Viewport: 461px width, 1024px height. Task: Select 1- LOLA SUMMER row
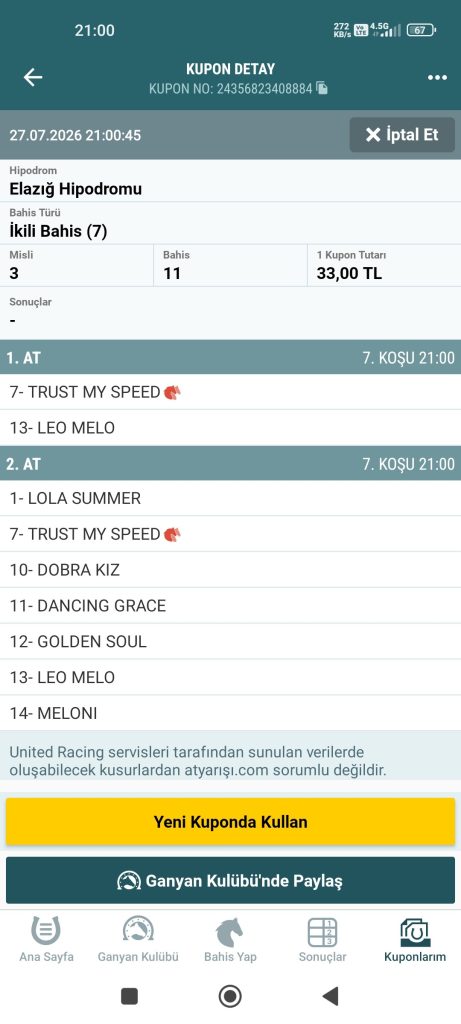point(230,498)
